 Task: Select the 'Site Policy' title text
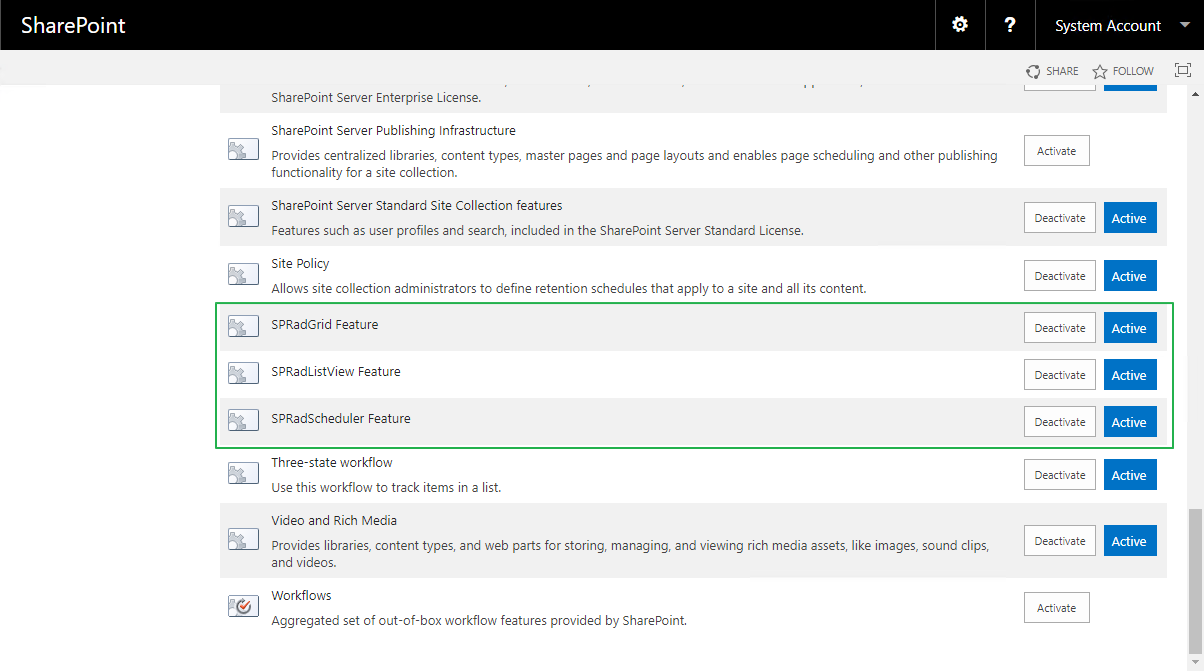300,264
